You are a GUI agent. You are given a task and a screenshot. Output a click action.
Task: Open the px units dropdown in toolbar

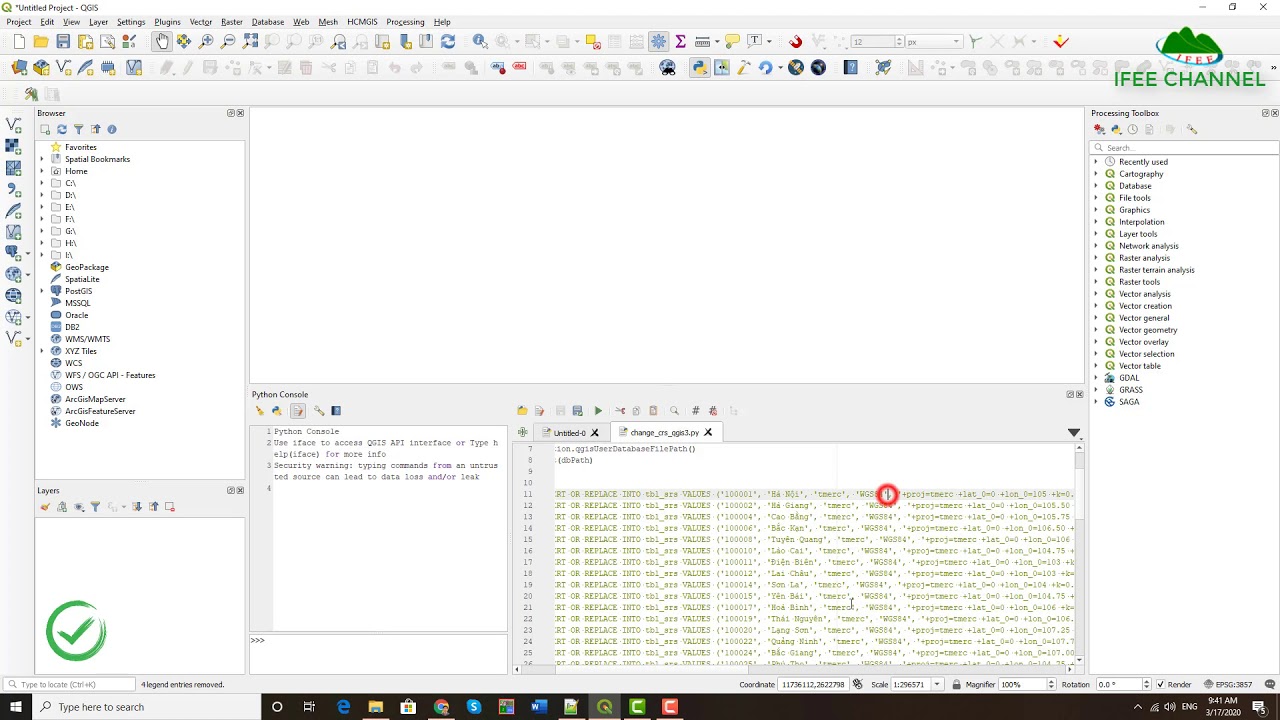(957, 41)
